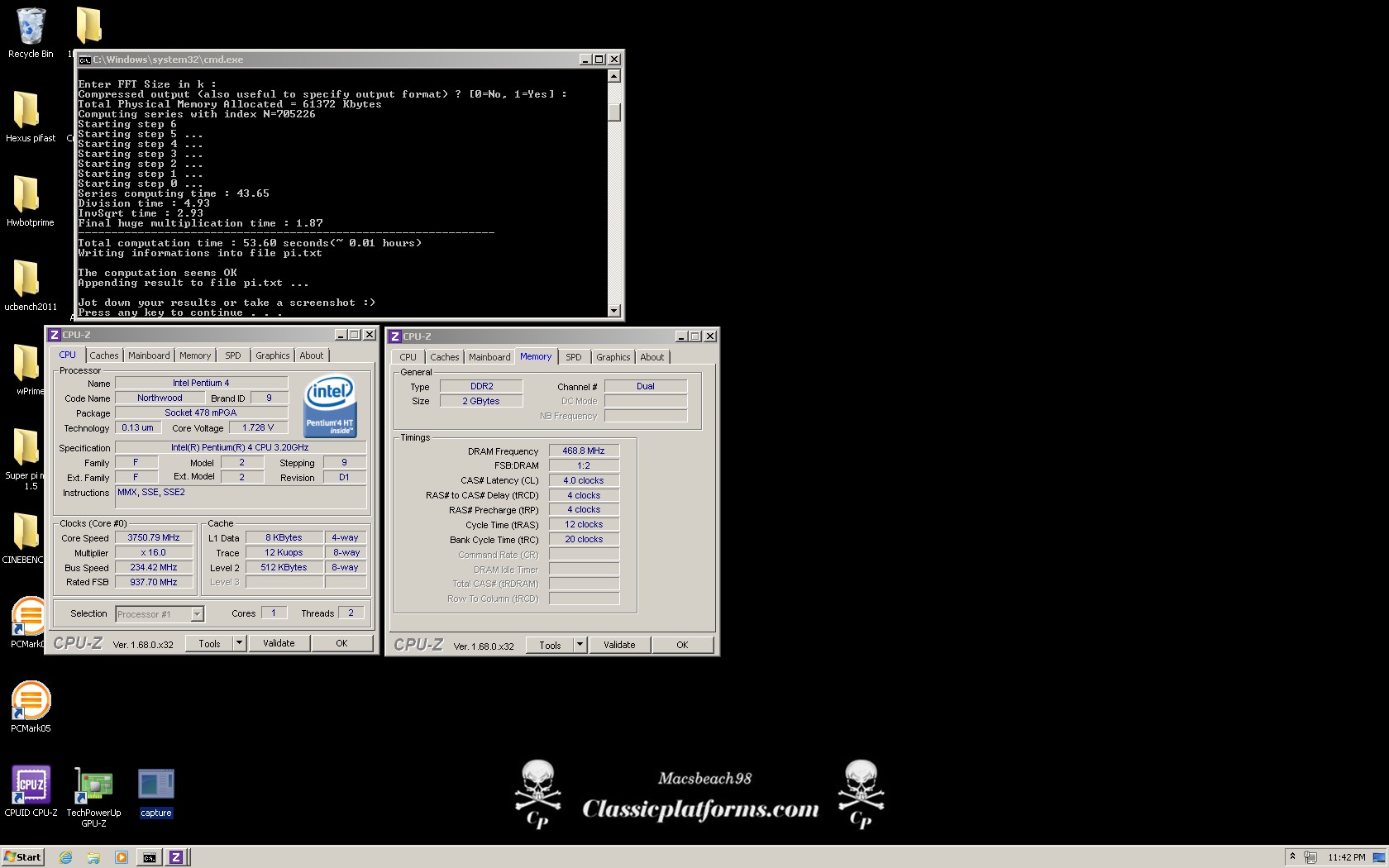The image size is (1389, 868).
Task: Click Validate button in left CPU-Z window
Action: [279, 643]
